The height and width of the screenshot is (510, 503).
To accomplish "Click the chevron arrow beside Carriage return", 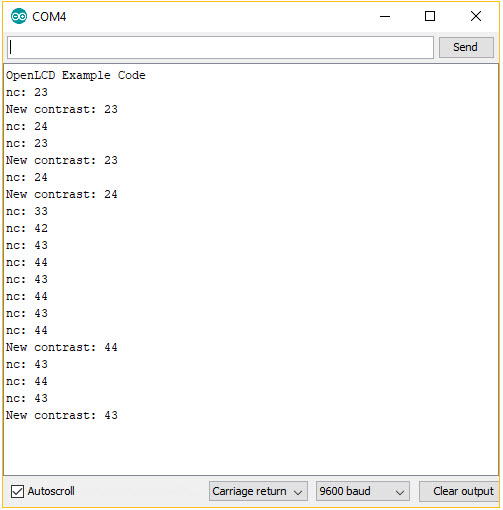I will click(298, 492).
